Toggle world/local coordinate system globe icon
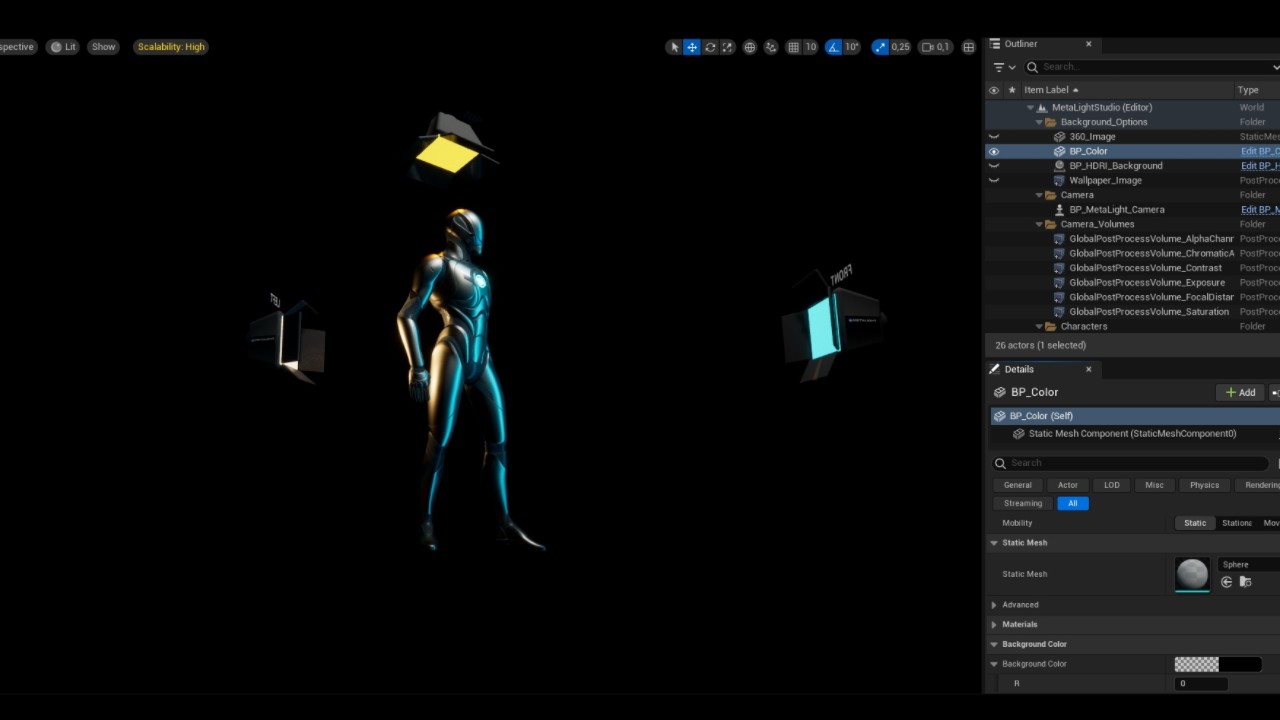1280x720 pixels. point(750,47)
